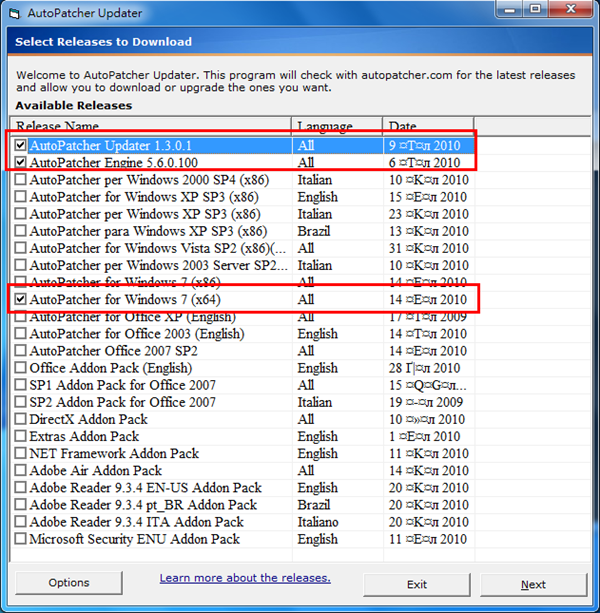Sort by Date column header
This screenshot has height=613, width=600.
pos(428,125)
